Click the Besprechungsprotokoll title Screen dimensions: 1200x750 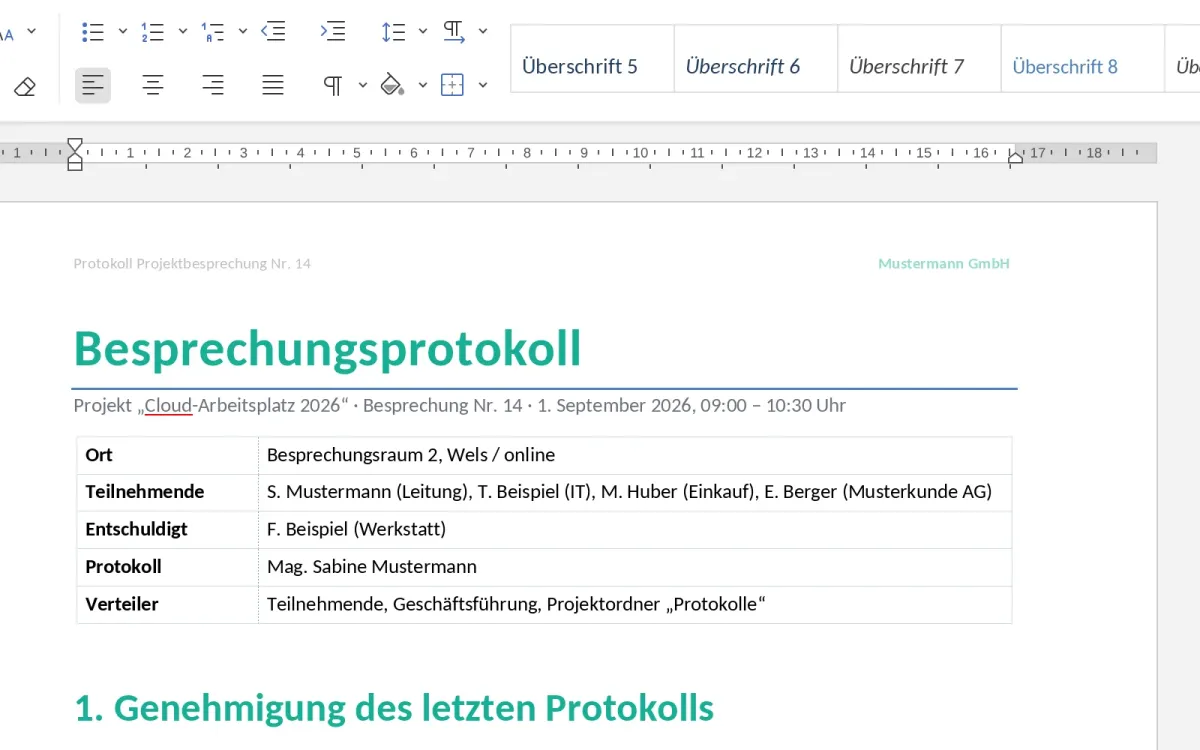pos(327,348)
